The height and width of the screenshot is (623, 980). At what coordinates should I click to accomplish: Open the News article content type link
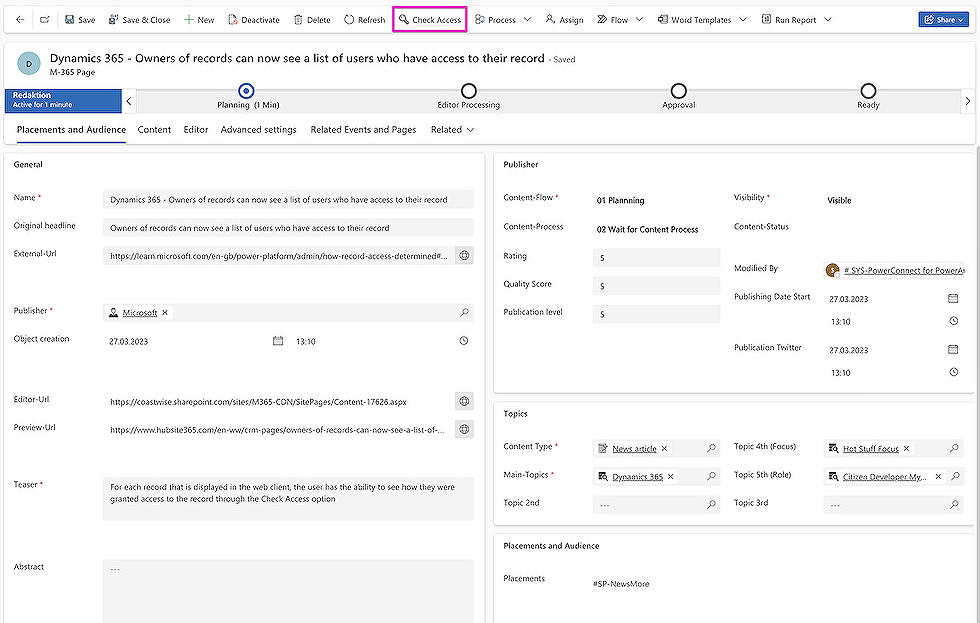pyautogui.click(x=634, y=449)
